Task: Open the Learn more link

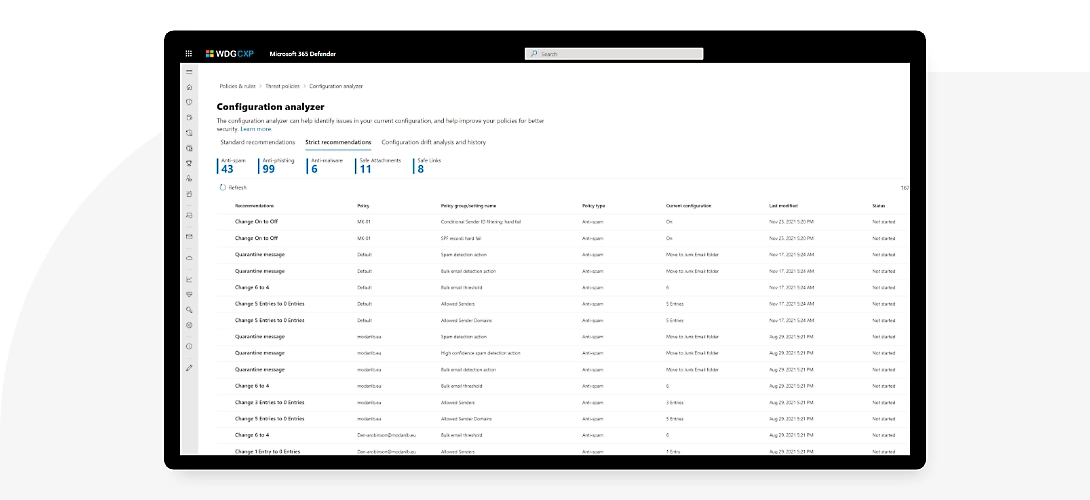Action: (255, 129)
